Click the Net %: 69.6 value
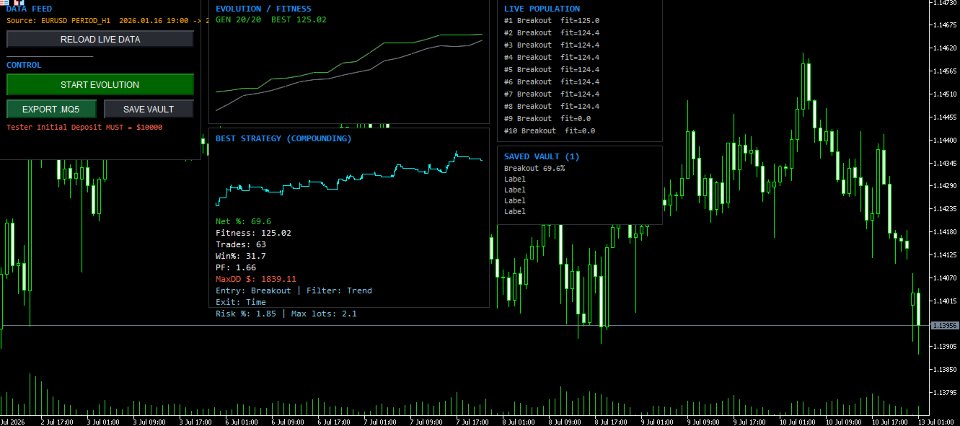Viewport: 960px width, 426px height. click(243, 221)
